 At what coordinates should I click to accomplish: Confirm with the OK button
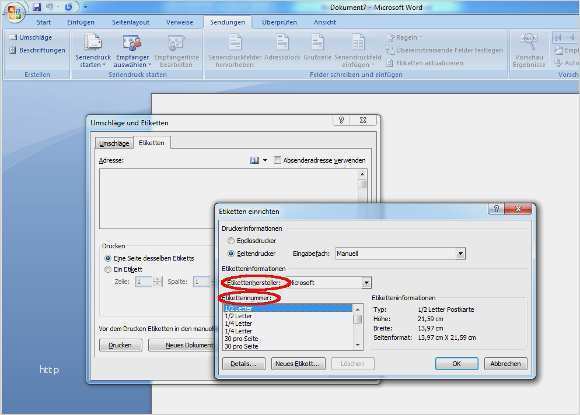456,364
